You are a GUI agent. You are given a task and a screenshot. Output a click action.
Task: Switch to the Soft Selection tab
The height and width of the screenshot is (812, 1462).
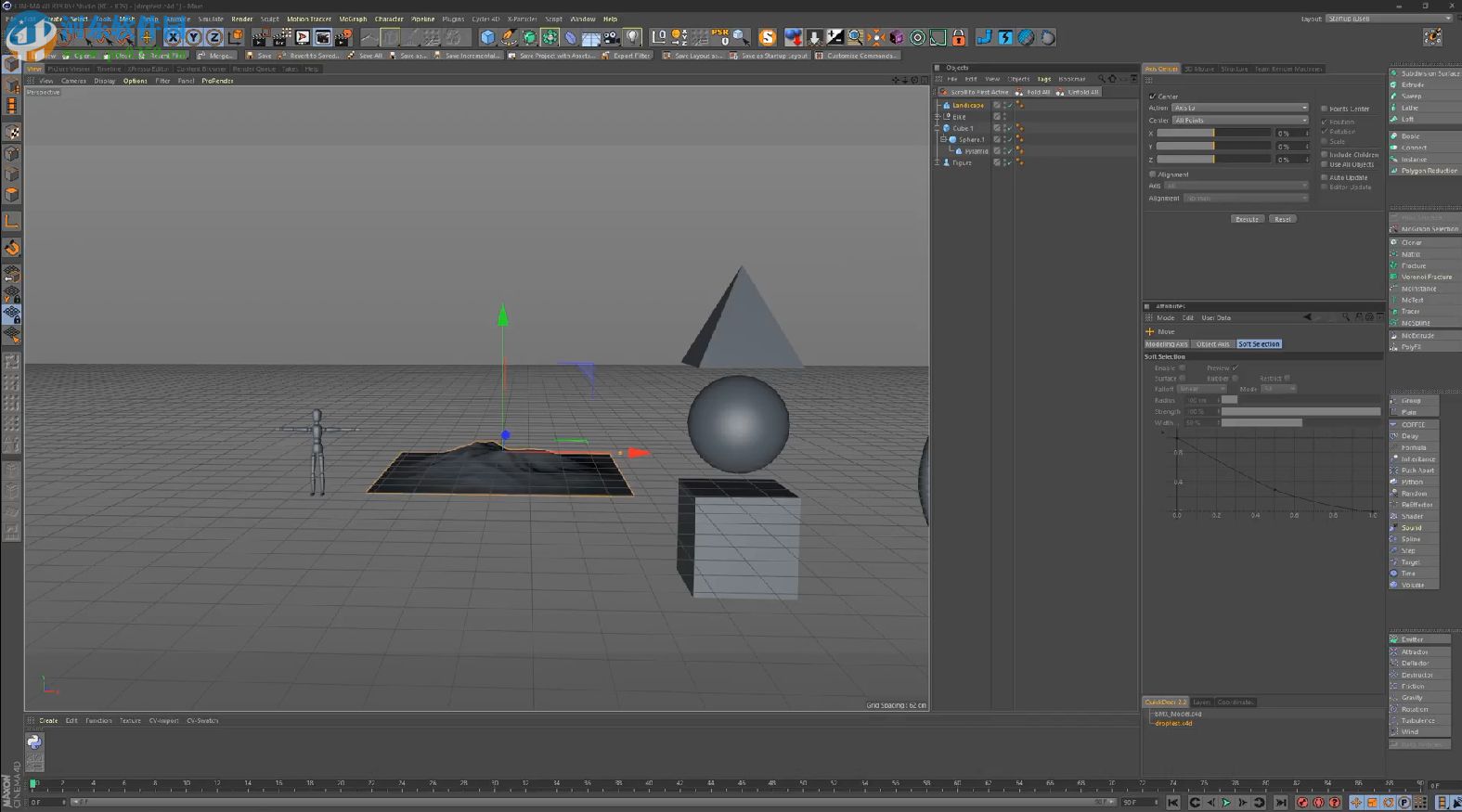click(x=1259, y=344)
